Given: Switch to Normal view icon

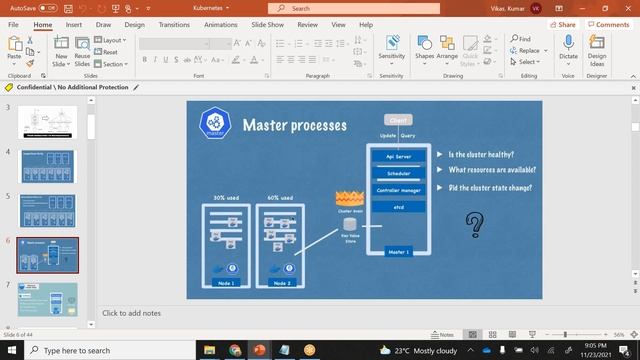Looking at the screenshot, I should coord(472,335).
